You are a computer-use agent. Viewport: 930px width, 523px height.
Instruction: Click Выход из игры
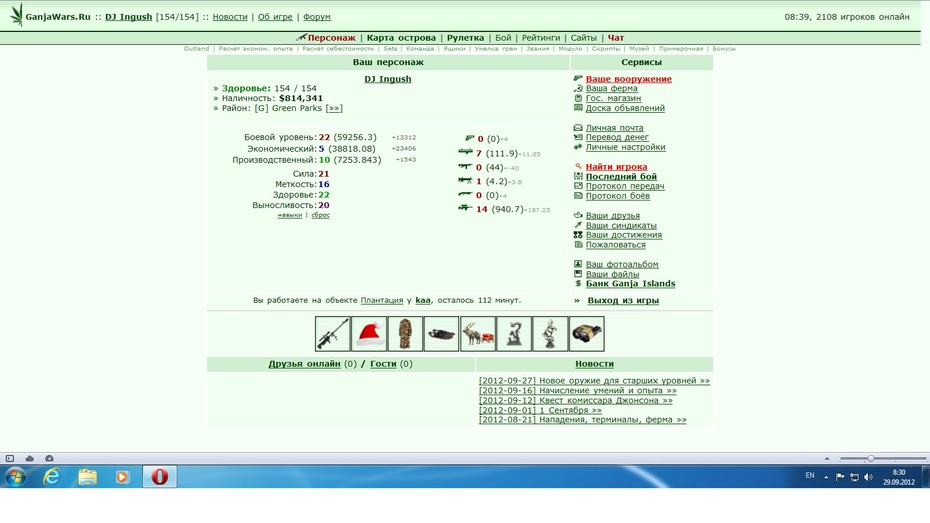(623, 301)
